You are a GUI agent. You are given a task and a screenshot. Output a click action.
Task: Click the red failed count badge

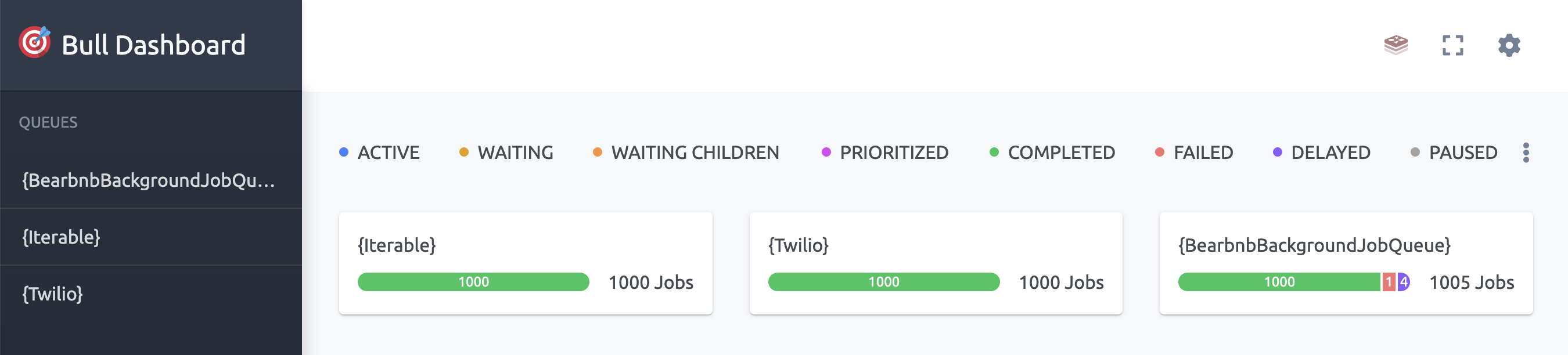(1389, 282)
